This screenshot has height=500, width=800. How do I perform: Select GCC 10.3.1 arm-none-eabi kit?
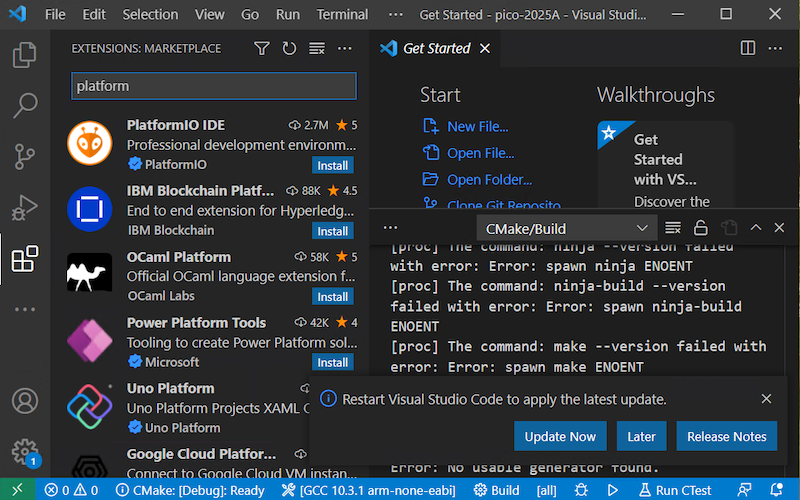pyautogui.click(x=369, y=490)
